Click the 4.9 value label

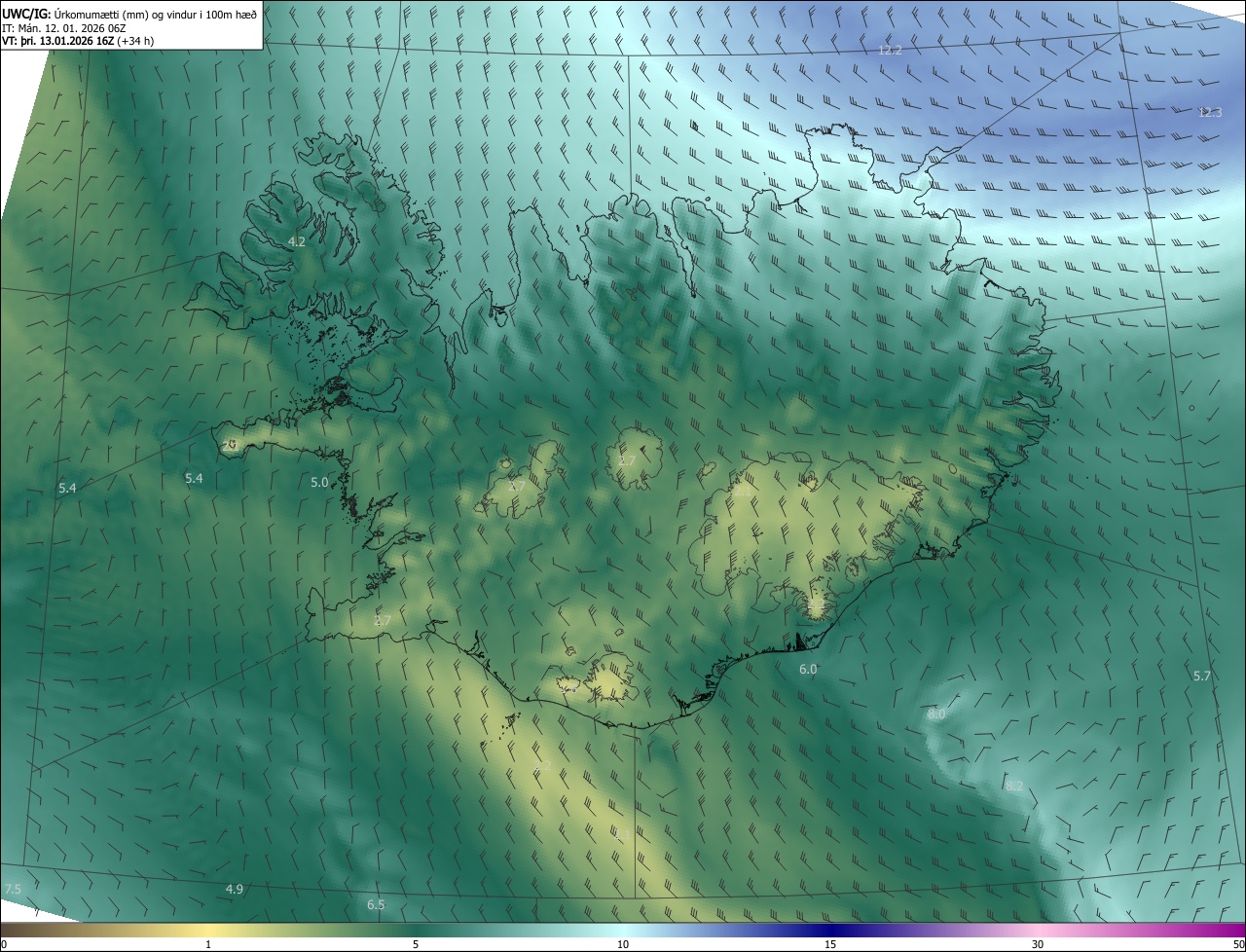pos(235,889)
